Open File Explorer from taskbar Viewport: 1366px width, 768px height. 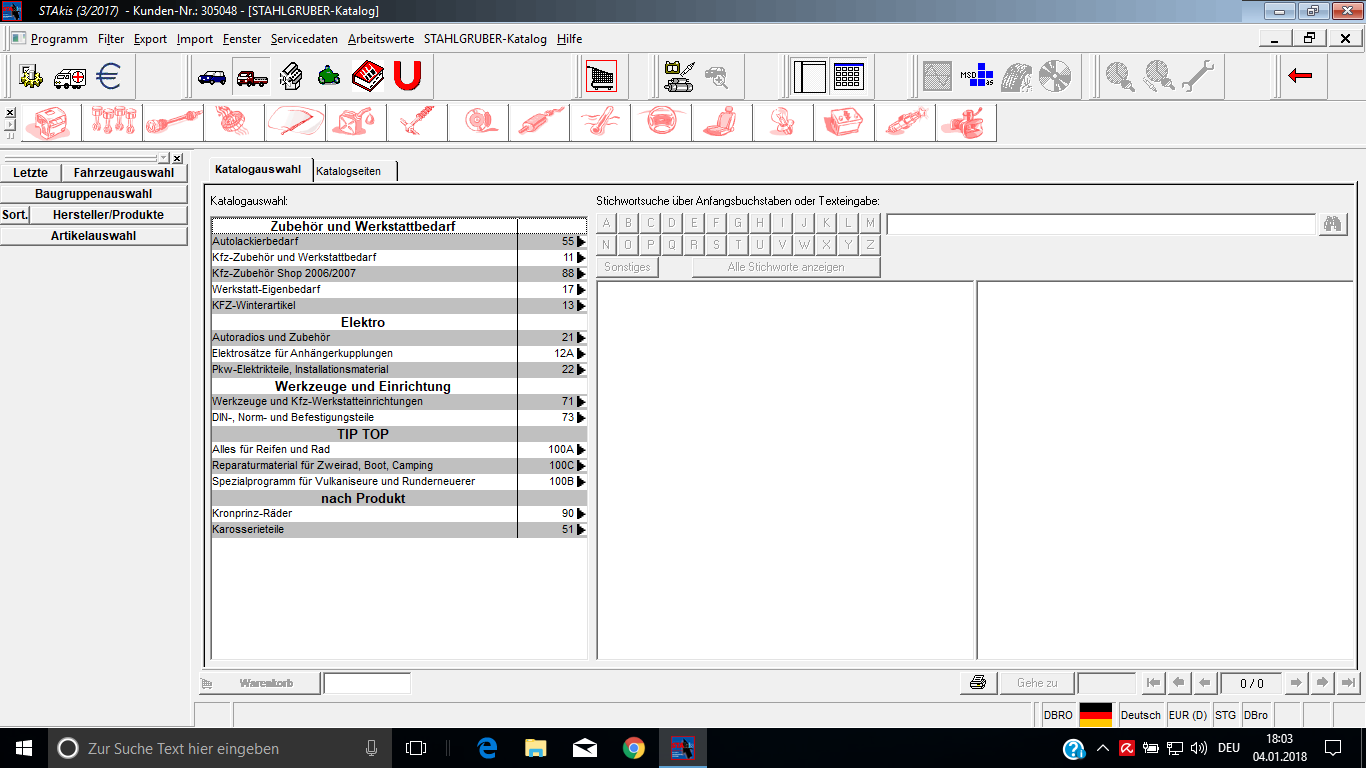[x=536, y=748]
